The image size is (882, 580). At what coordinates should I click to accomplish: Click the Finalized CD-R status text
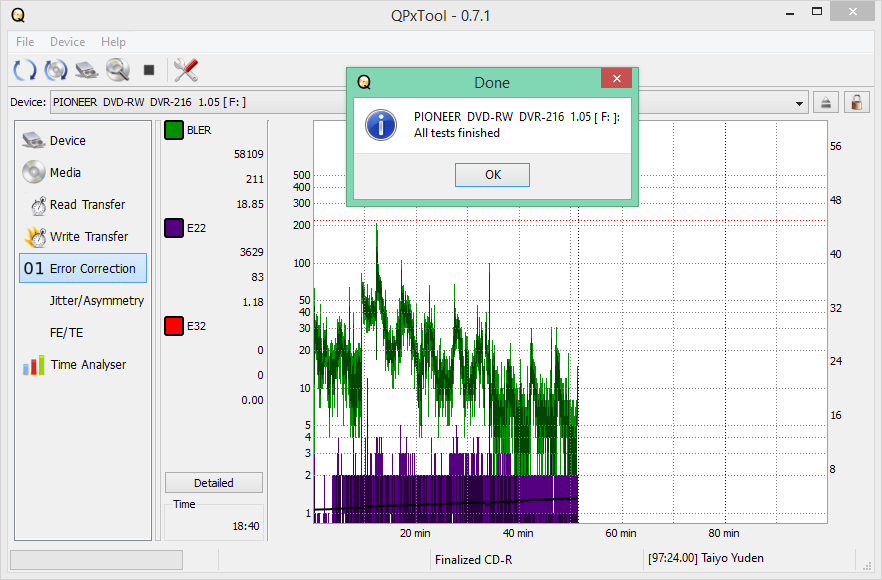point(473,560)
